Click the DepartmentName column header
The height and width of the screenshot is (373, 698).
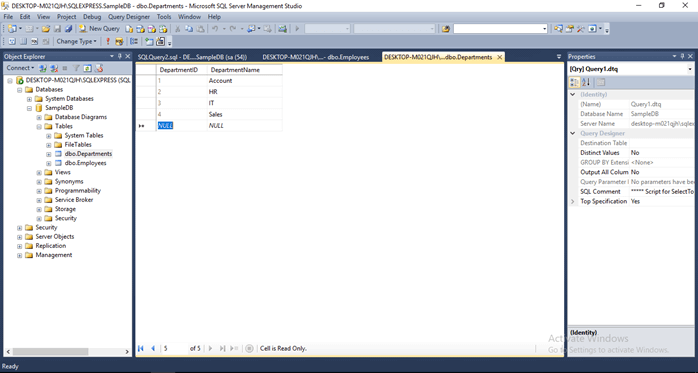(x=244, y=70)
